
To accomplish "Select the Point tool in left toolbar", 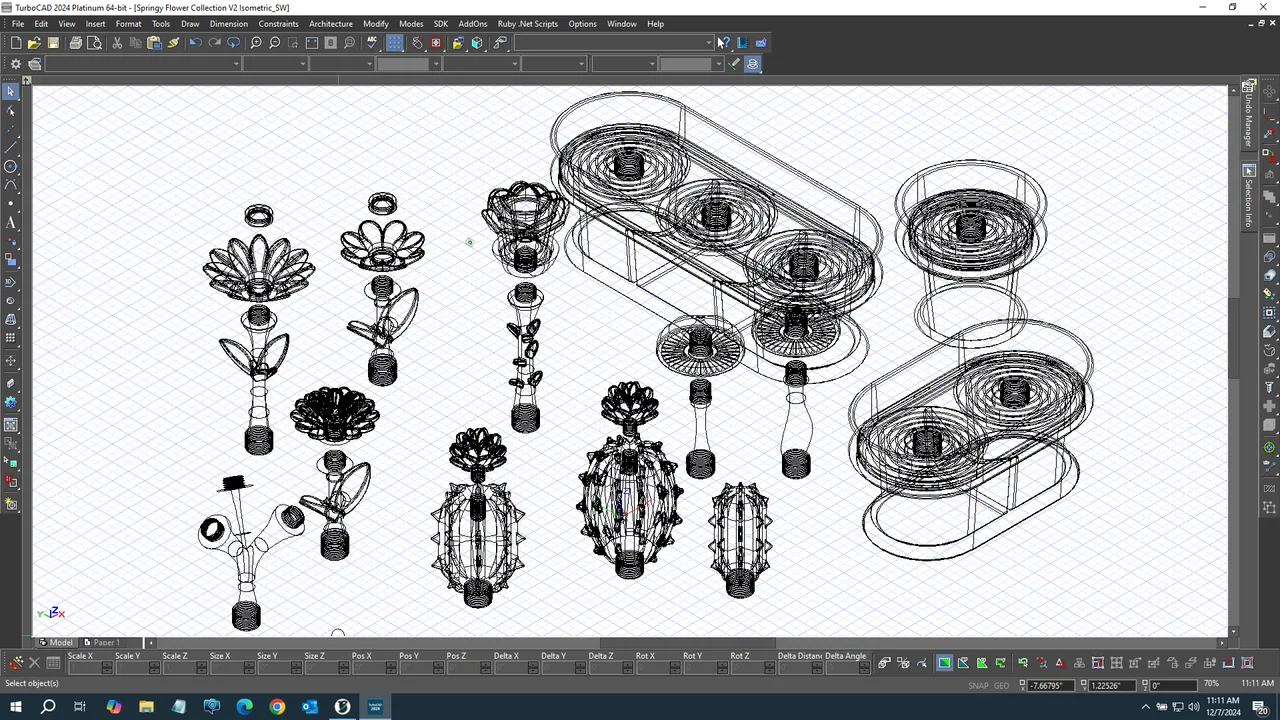I will [11, 205].
